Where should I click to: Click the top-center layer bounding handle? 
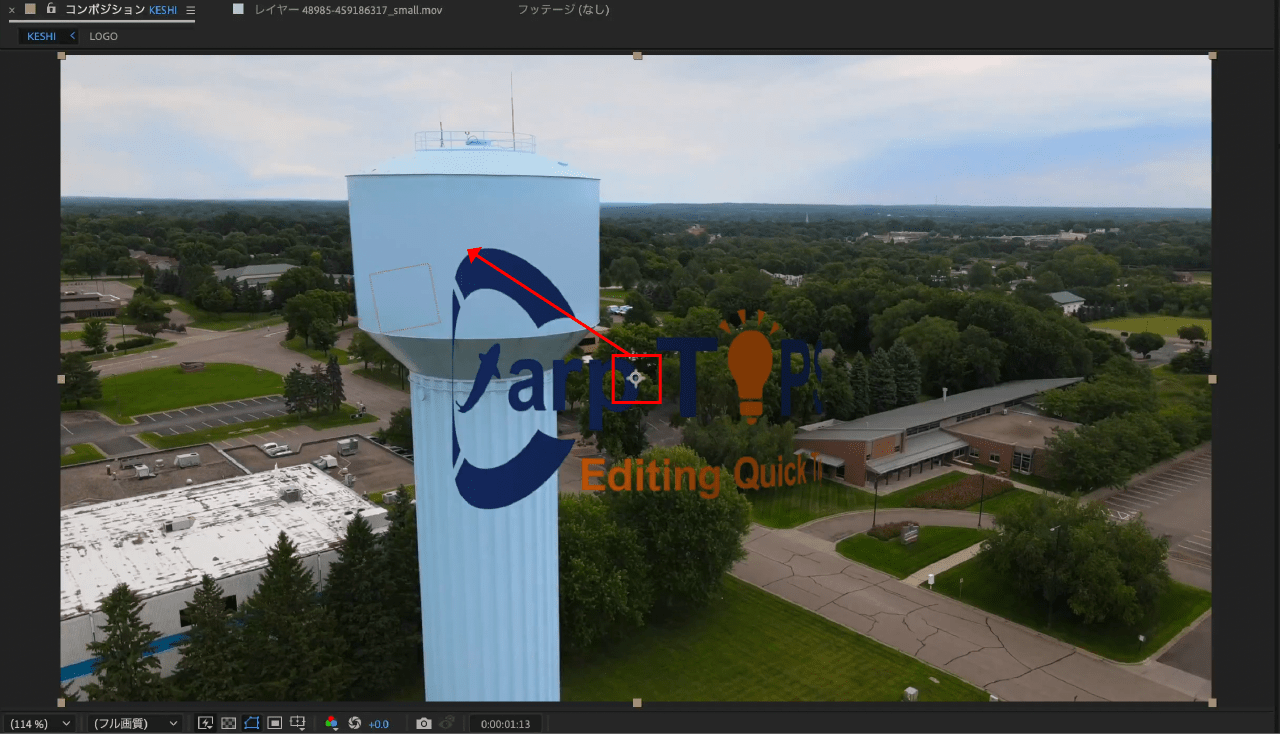tap(637, 56)
